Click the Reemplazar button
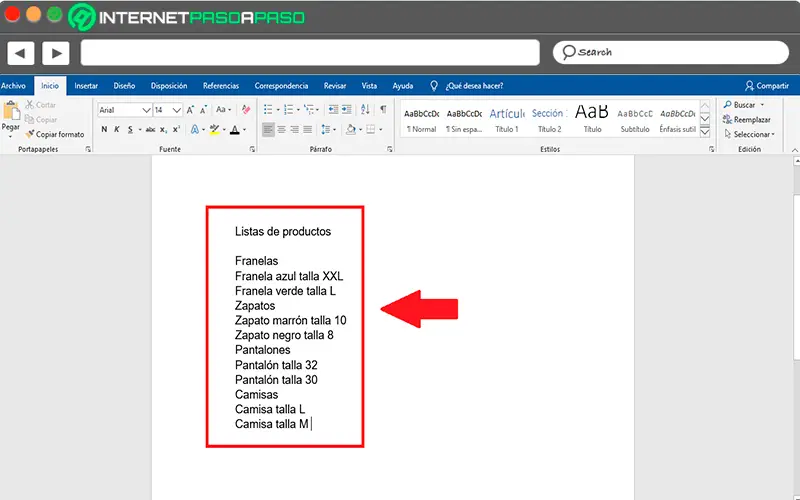Image resolution: width=800 pixels, height=500 pixels. [x=747, y=119]
